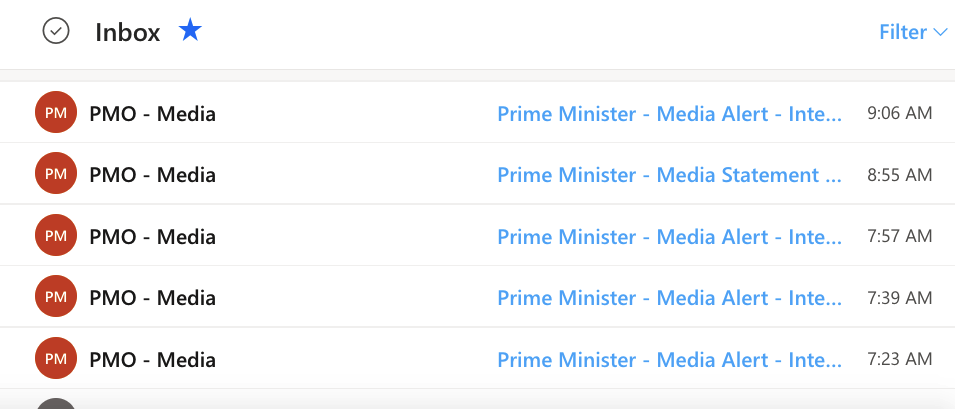Click PM avatar of 7:23 AM email
The height and width of the screenshot is (409, 955).
[x=56, y=358]
